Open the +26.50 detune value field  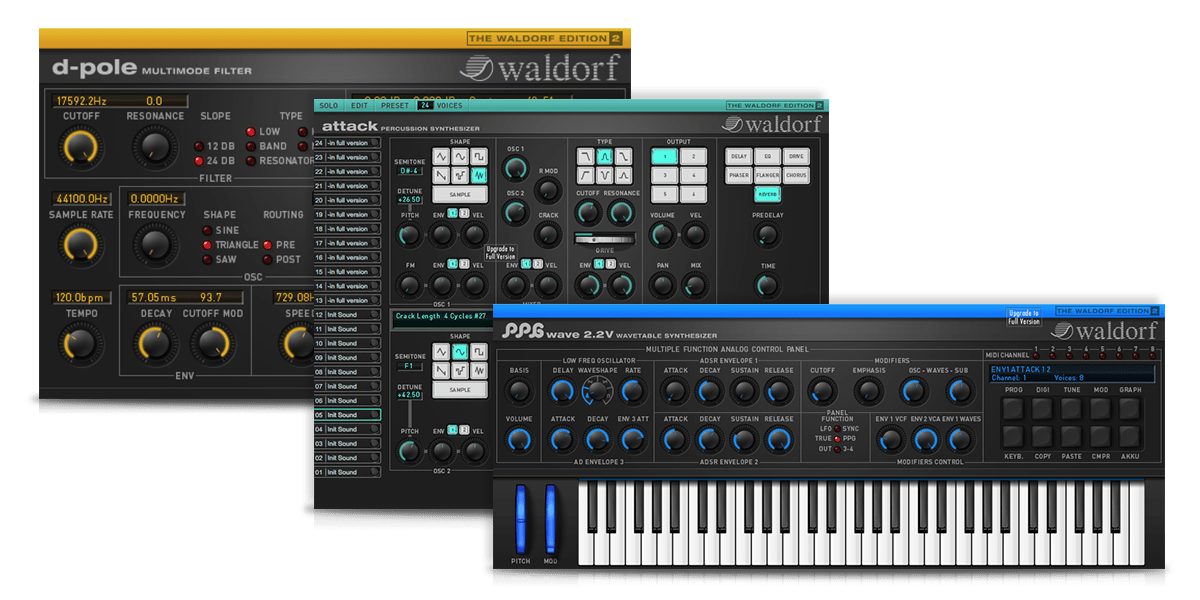[410, 199]
